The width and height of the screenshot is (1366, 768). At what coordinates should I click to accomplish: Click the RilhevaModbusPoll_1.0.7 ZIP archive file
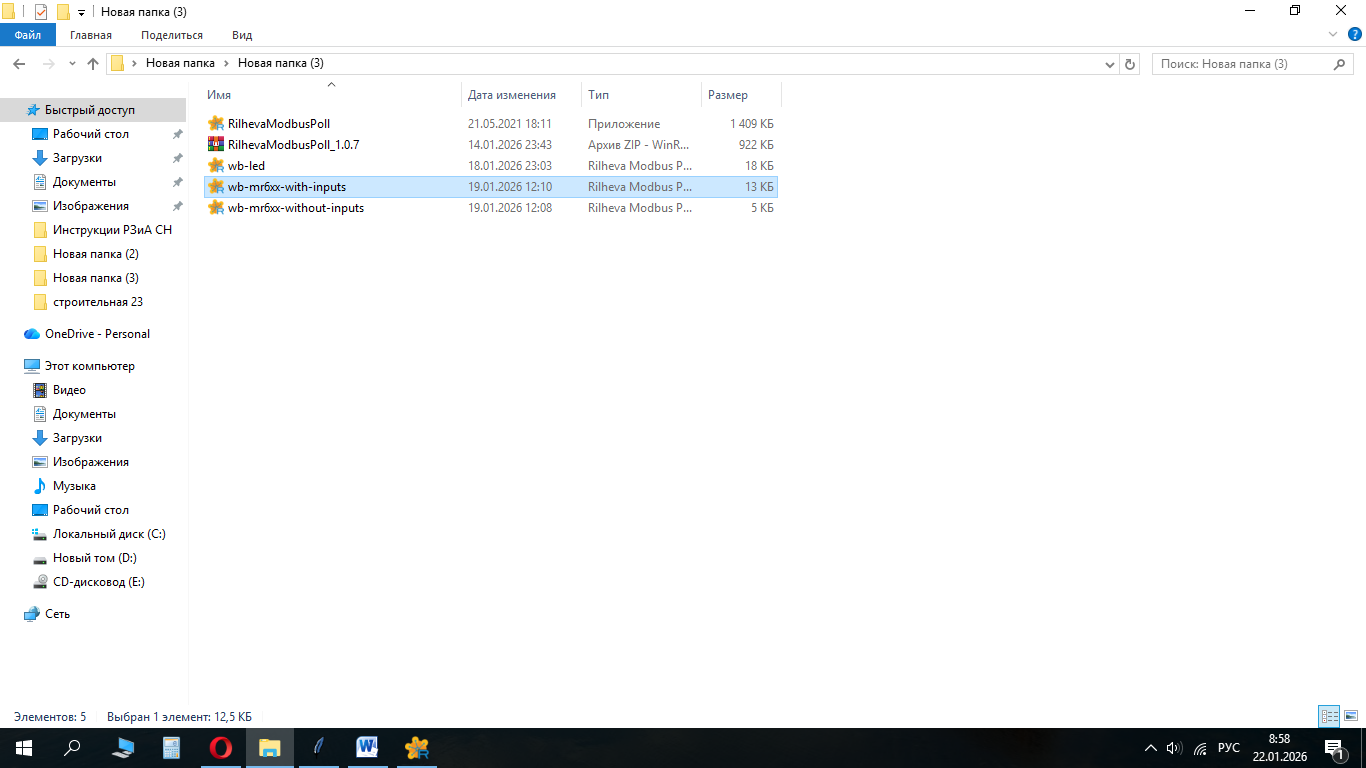tap(293, 145)
